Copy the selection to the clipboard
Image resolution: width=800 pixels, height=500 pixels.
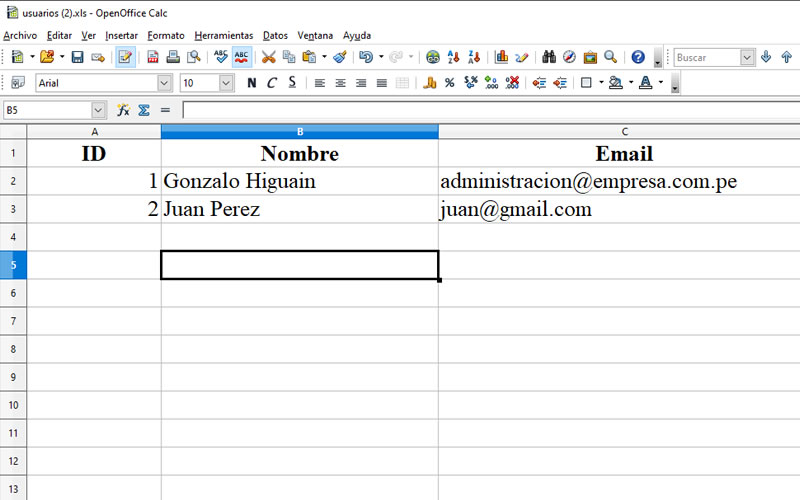[289, 57]
